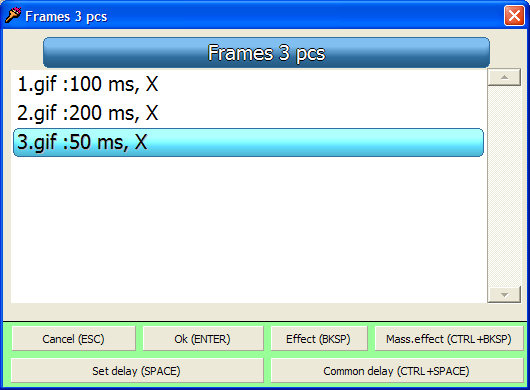The image size is (530, 390).
Task: Click the scrollbar down arrow
Action: [504, 295]
